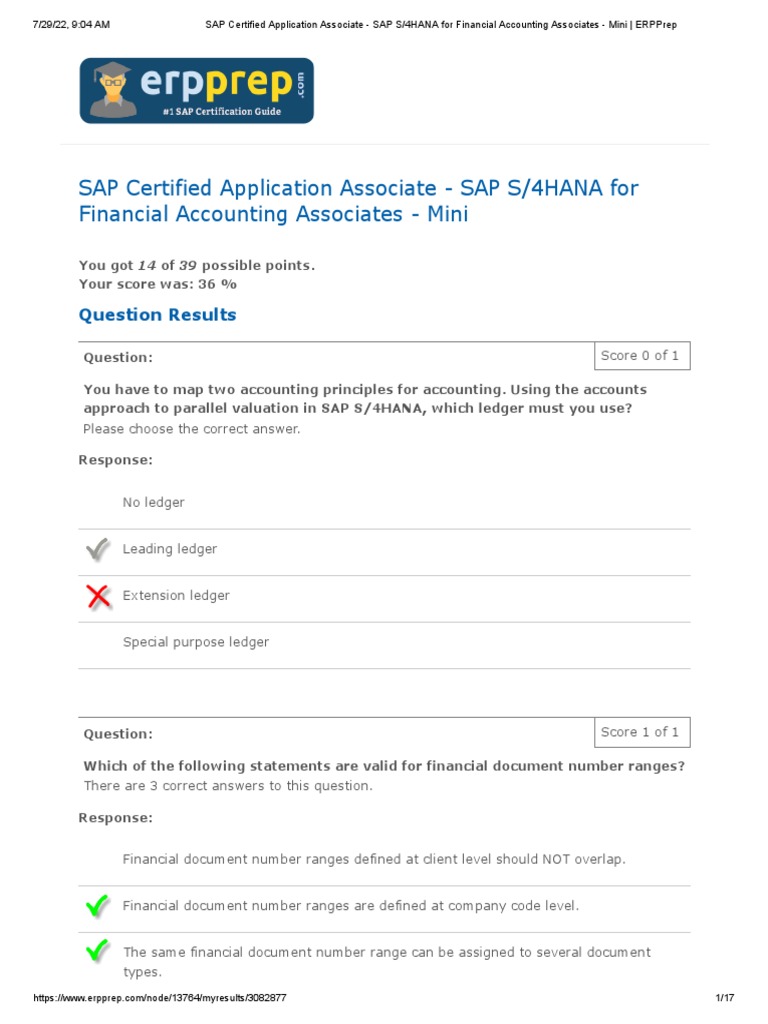Select the 'Extension ledger' answer text
This screenshot has width=768, height=1024.
176,595
